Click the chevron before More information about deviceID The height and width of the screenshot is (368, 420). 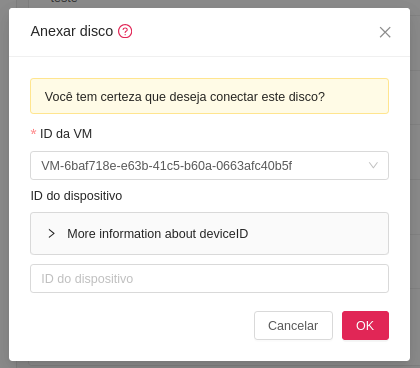point(51,234)
